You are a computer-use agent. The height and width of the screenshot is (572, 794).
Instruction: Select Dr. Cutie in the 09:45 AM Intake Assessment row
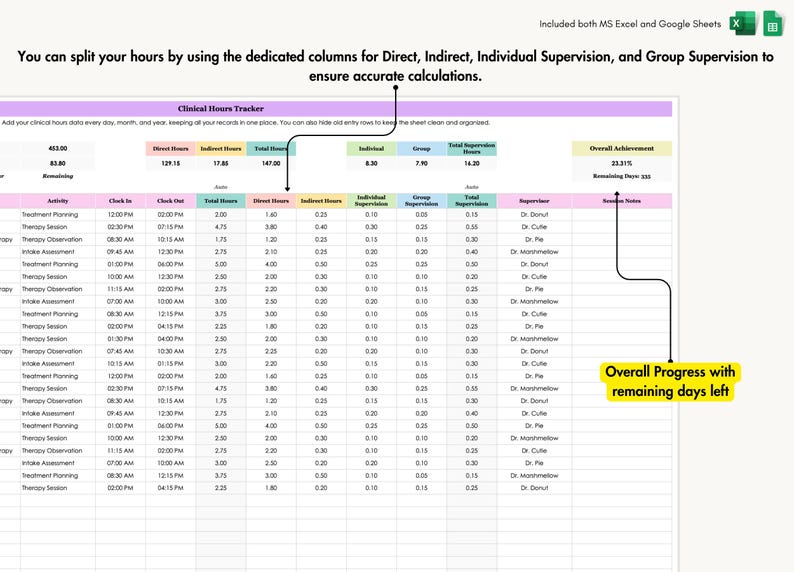click(x=534, y=413)
